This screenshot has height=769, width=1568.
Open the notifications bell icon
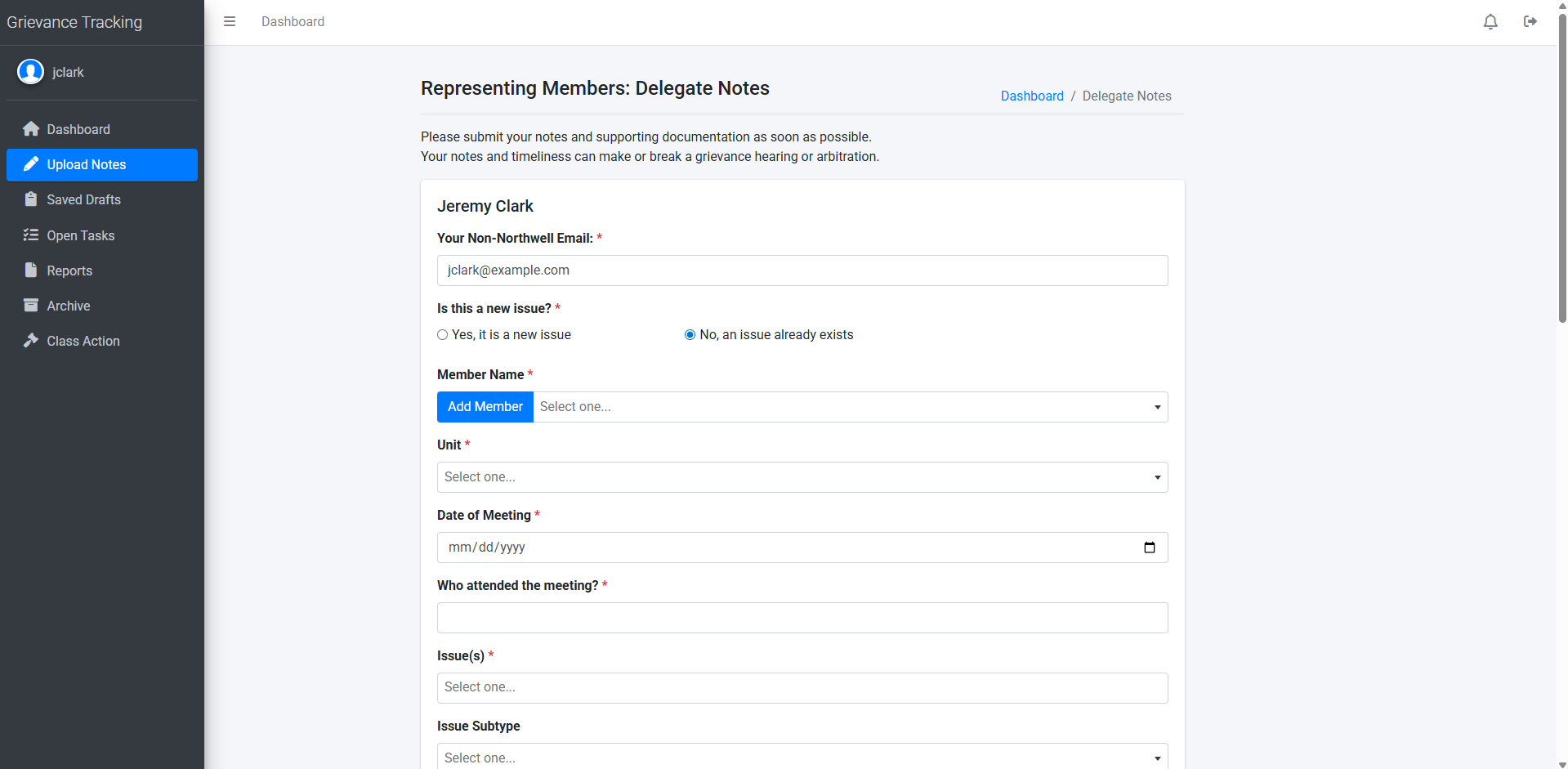(x=1490, y=22)
